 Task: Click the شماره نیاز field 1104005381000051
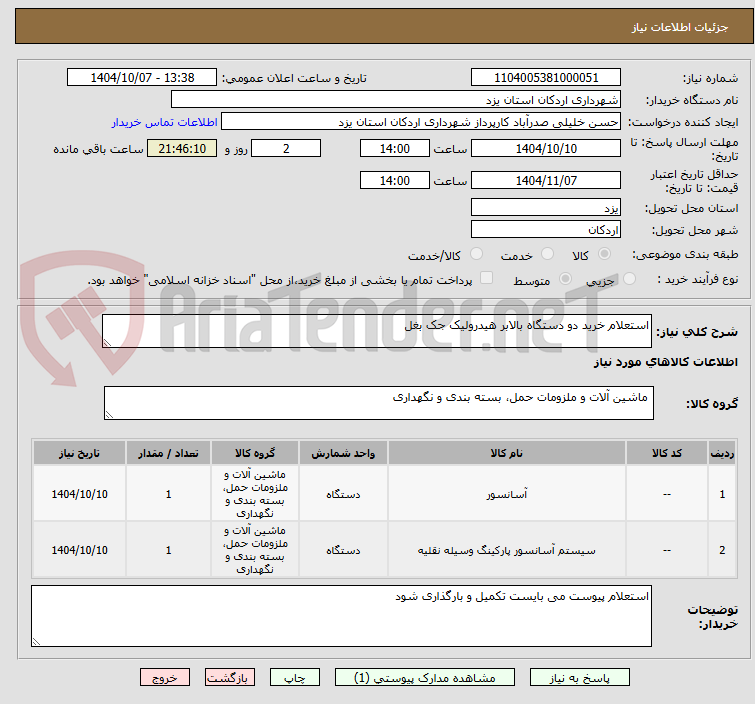coord(546,78)
